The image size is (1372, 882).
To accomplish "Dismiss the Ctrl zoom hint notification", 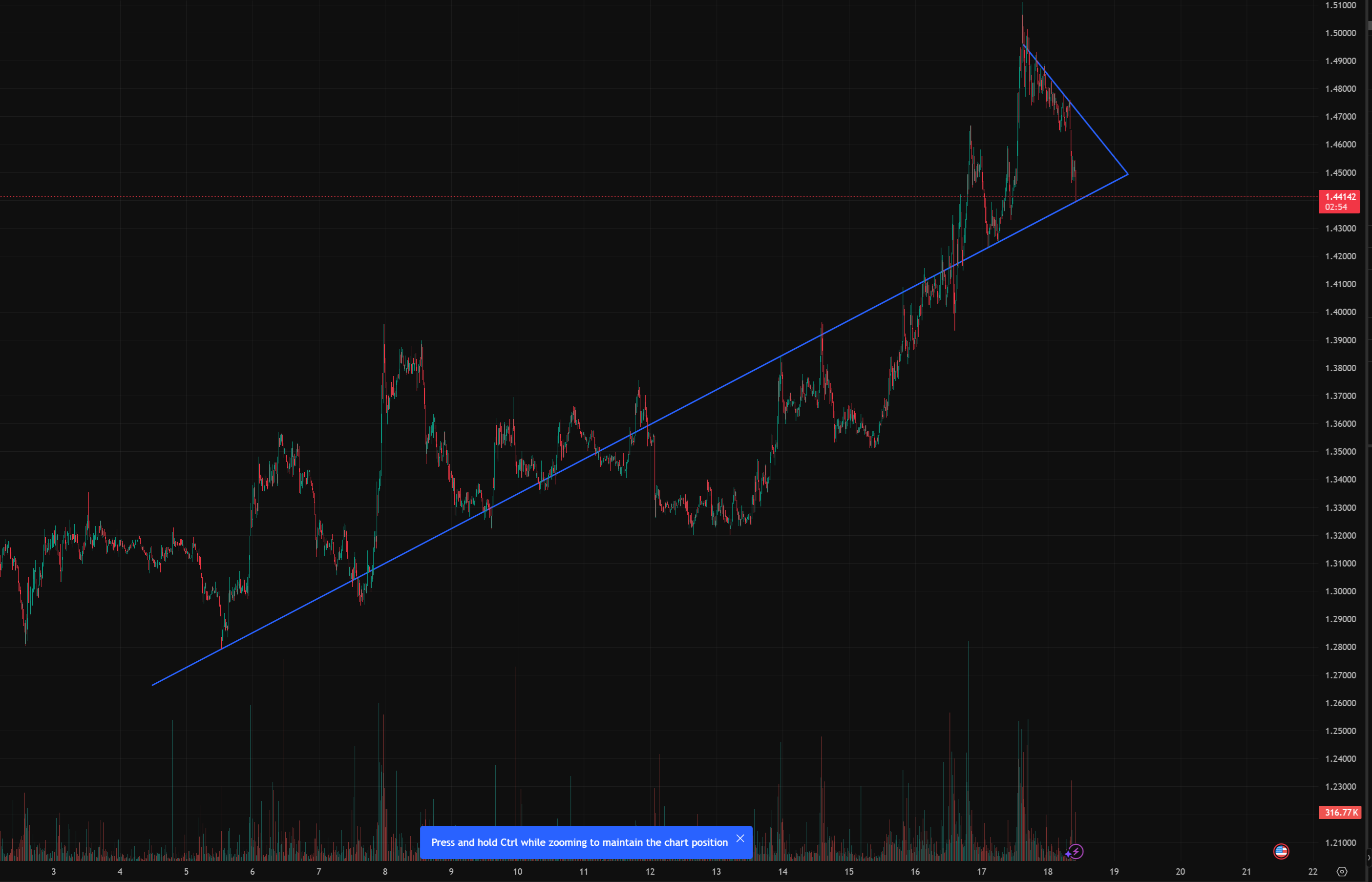I will [x=740, y=839].
